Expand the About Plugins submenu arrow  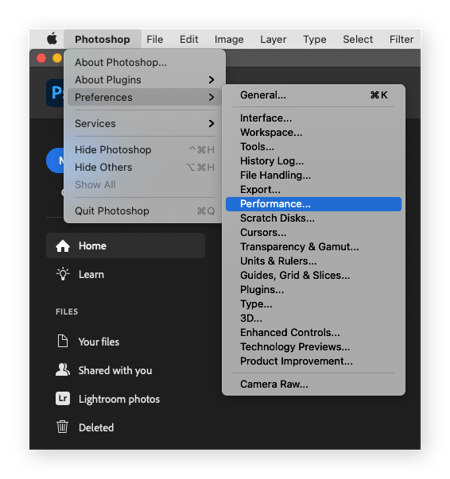(x=211, y=80)
